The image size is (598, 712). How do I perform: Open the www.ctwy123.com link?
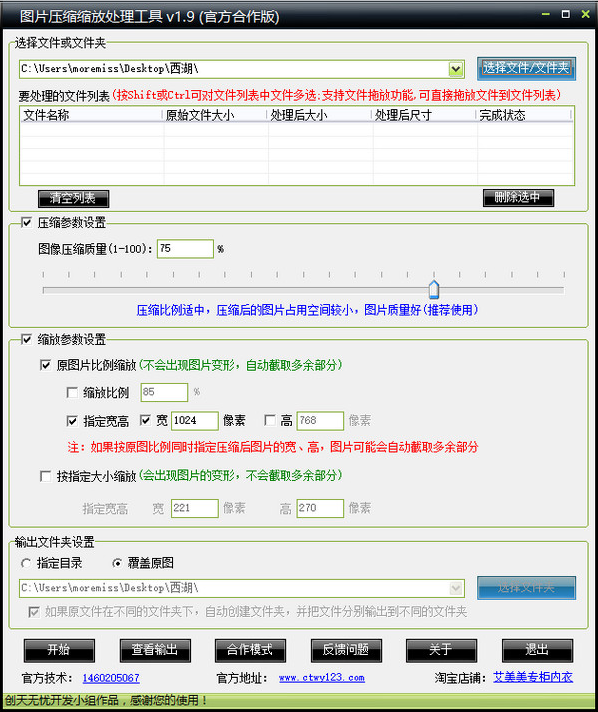[322, 678]
